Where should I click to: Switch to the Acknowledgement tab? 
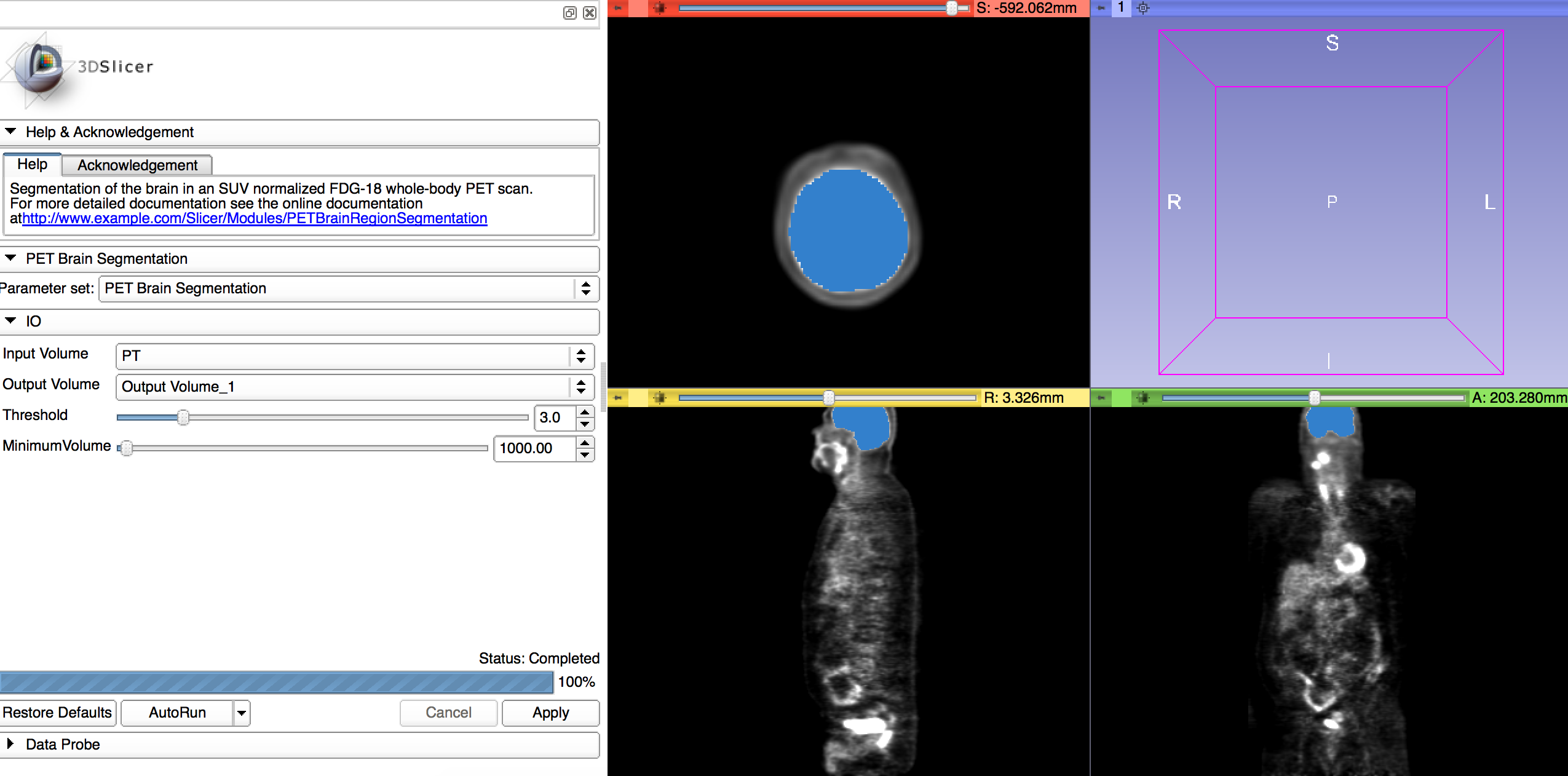pyautogui.click(x=137, y=165)
